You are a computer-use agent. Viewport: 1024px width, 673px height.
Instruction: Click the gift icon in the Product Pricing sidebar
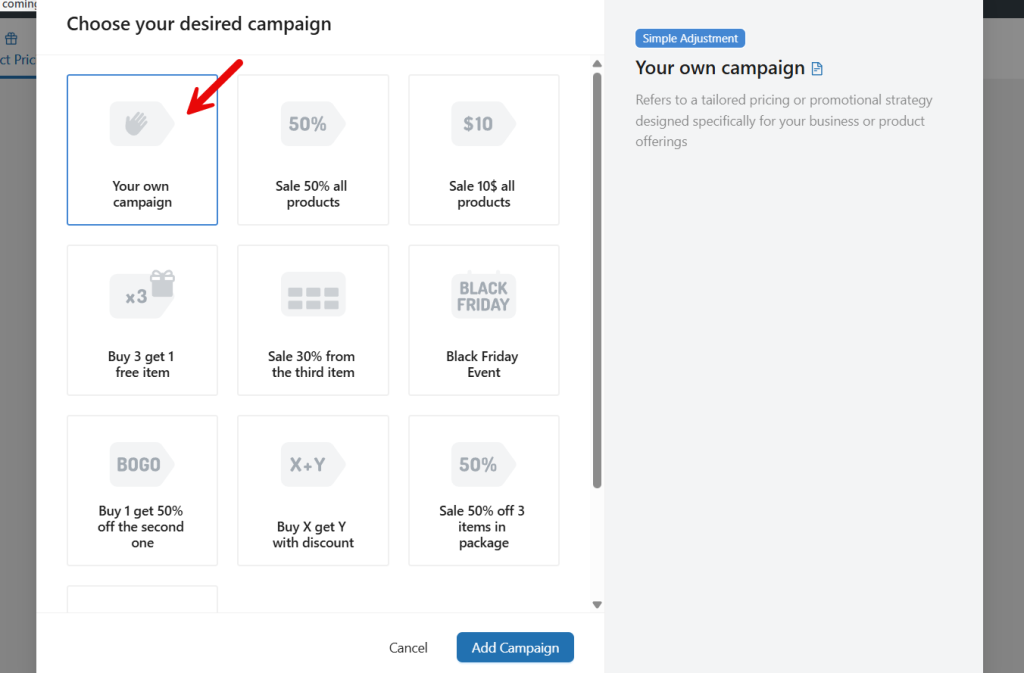(x=10, y=37)
